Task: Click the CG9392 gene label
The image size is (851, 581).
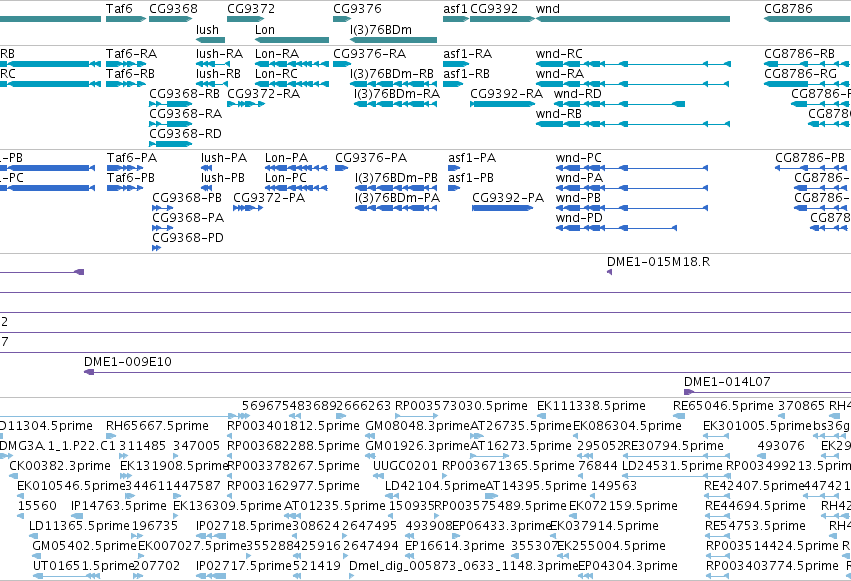Action: tap(494, 9)
